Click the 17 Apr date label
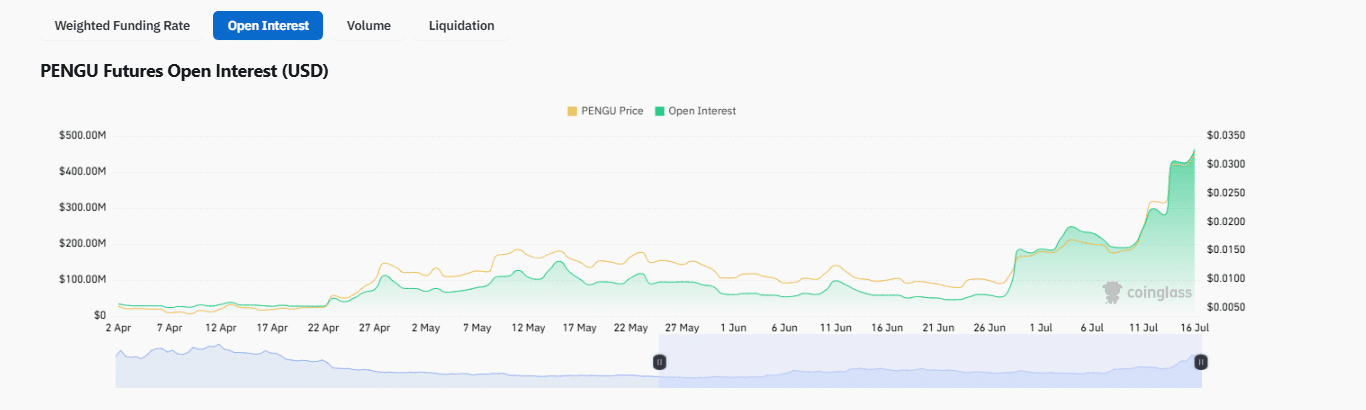This screenshot has width=1366, height=410. [271, 328]
